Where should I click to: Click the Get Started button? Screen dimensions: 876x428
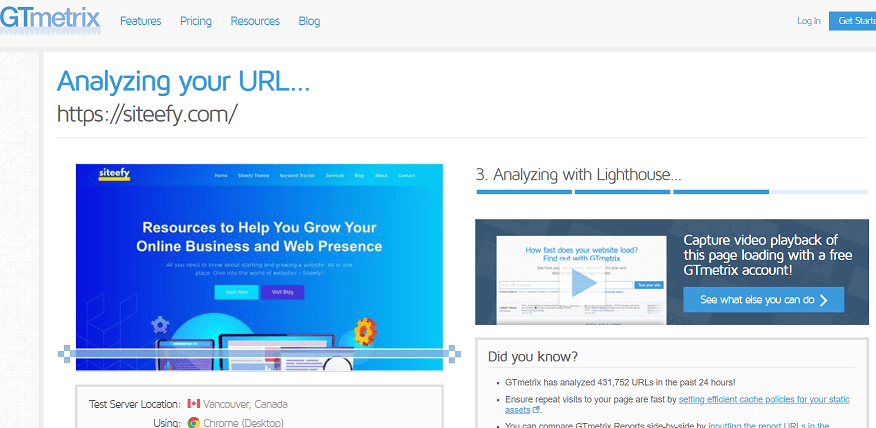point(853,21)
